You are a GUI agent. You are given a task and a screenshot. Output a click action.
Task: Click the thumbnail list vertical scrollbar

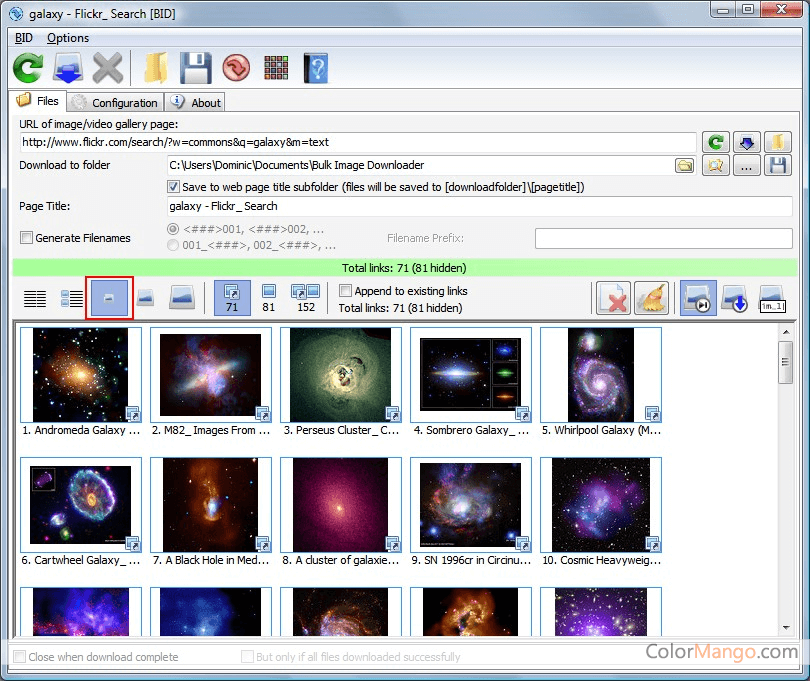786,480
